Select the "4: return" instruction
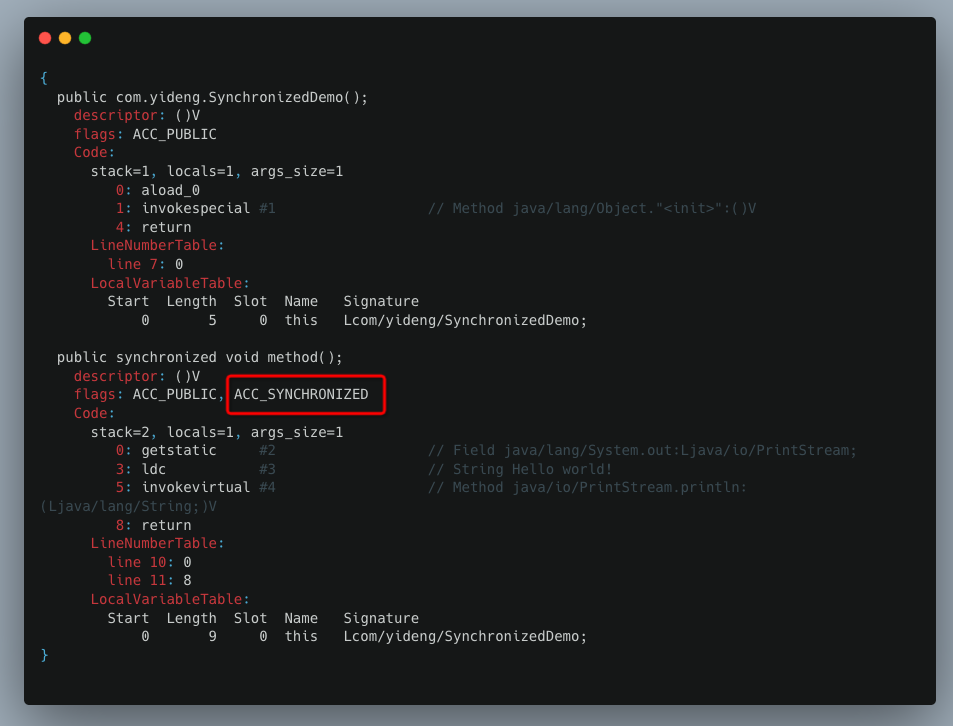 tap(153, 227)
